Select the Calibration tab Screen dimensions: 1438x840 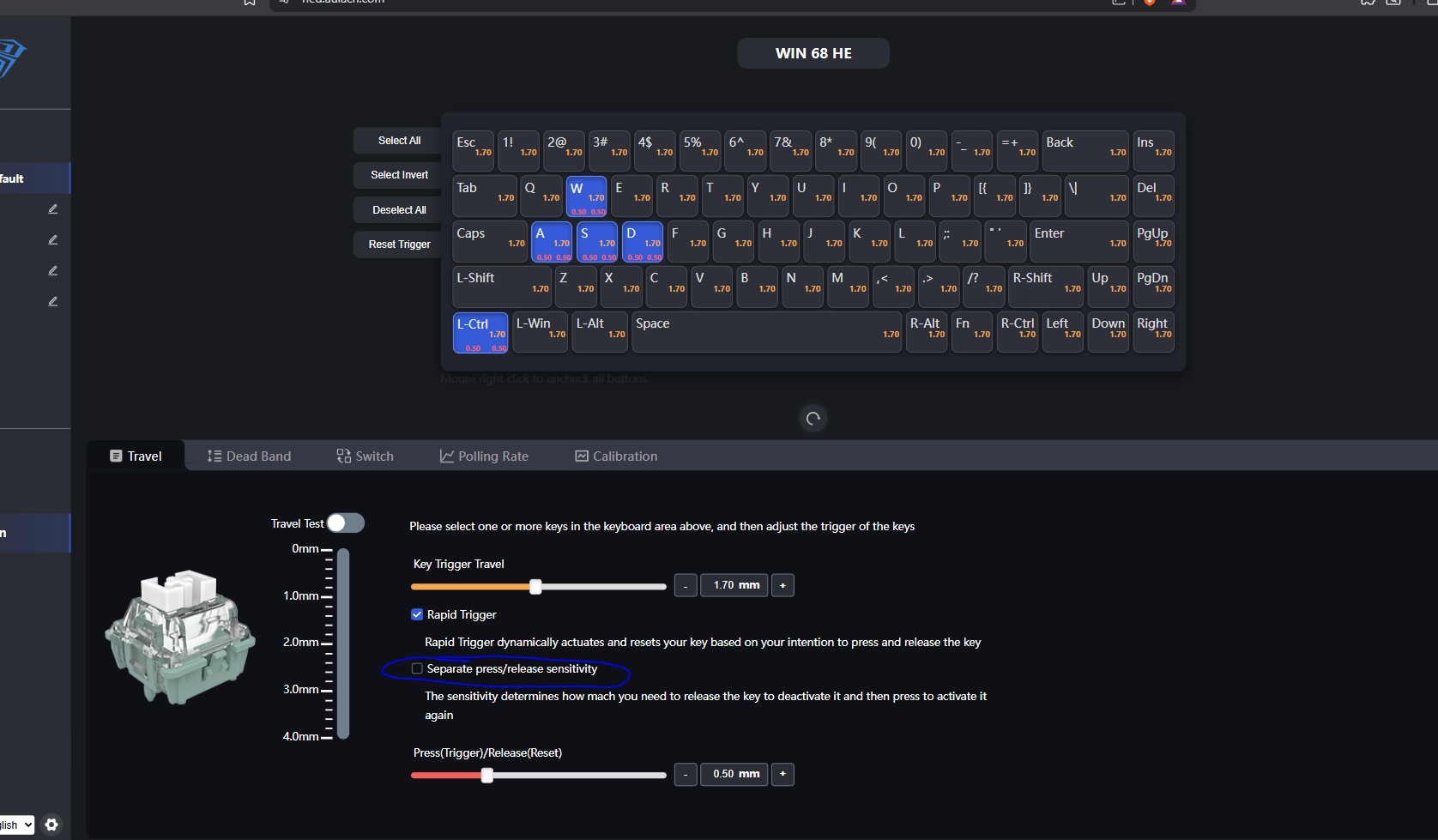point(616,456)
